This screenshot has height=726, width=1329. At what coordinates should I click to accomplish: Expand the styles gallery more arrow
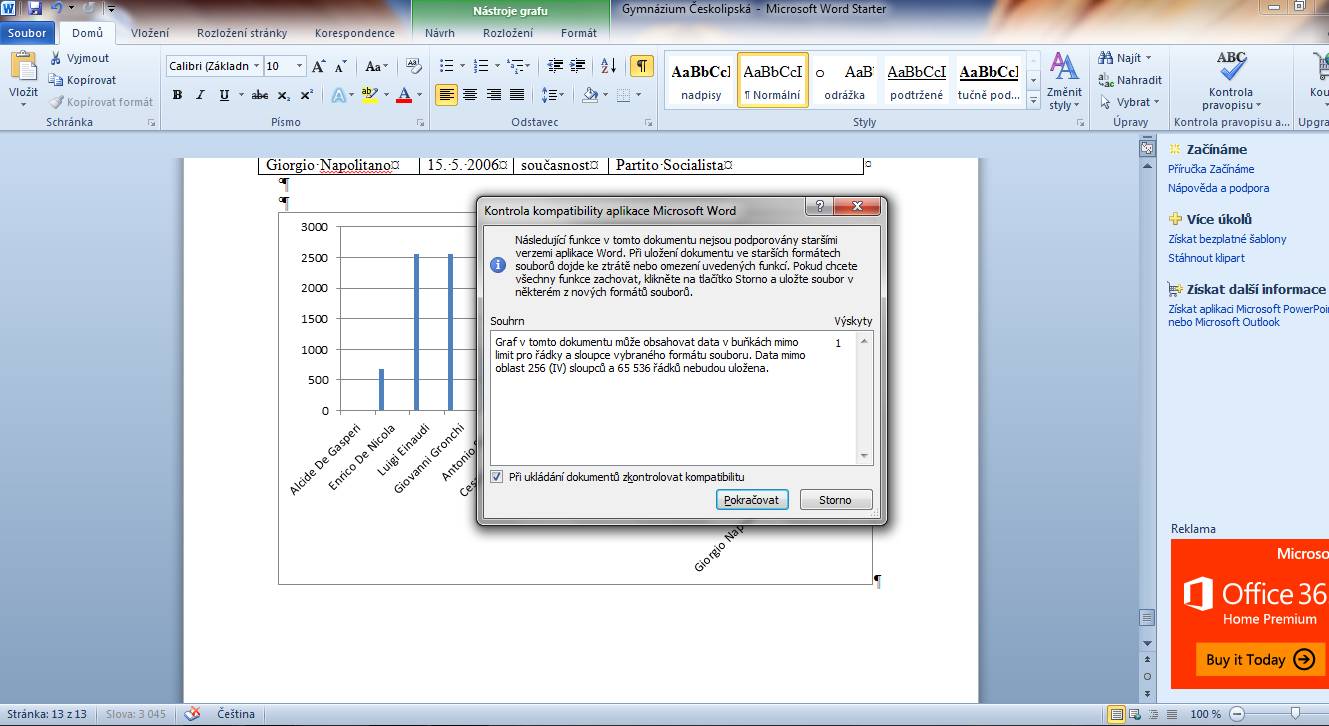1033,100
